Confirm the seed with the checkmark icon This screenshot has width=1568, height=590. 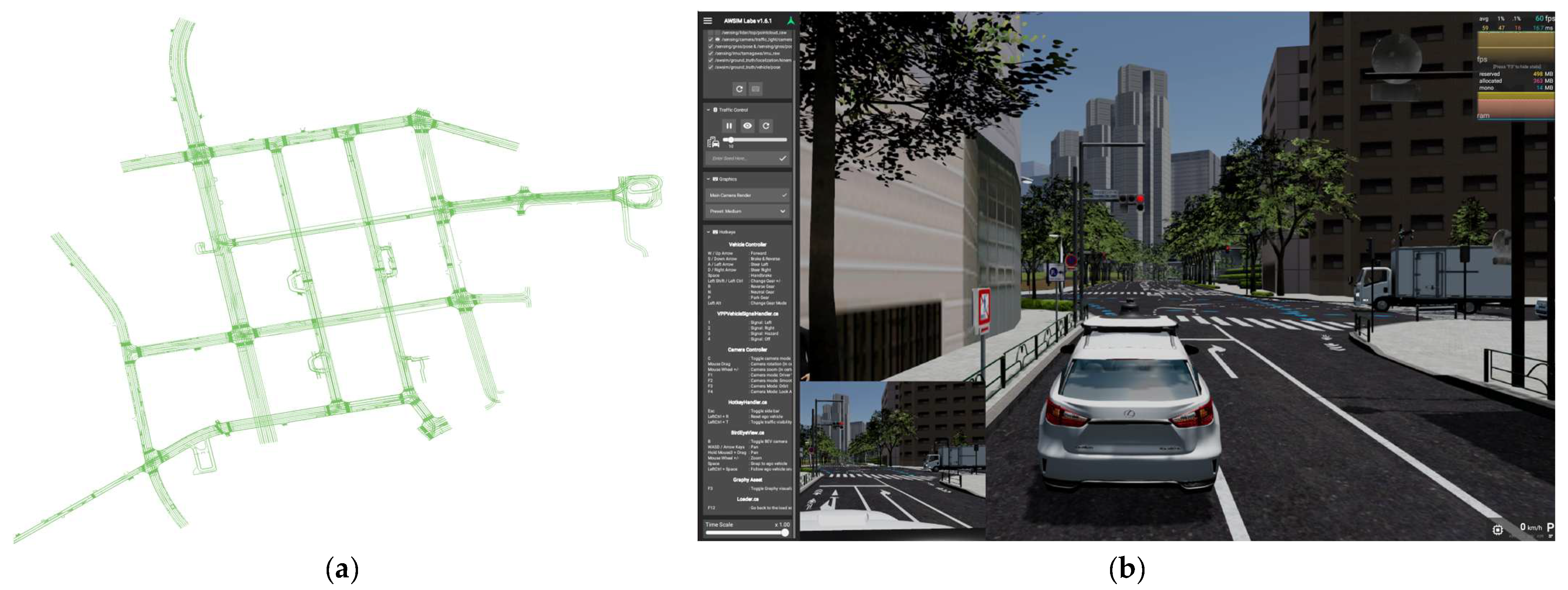(783, 158)
